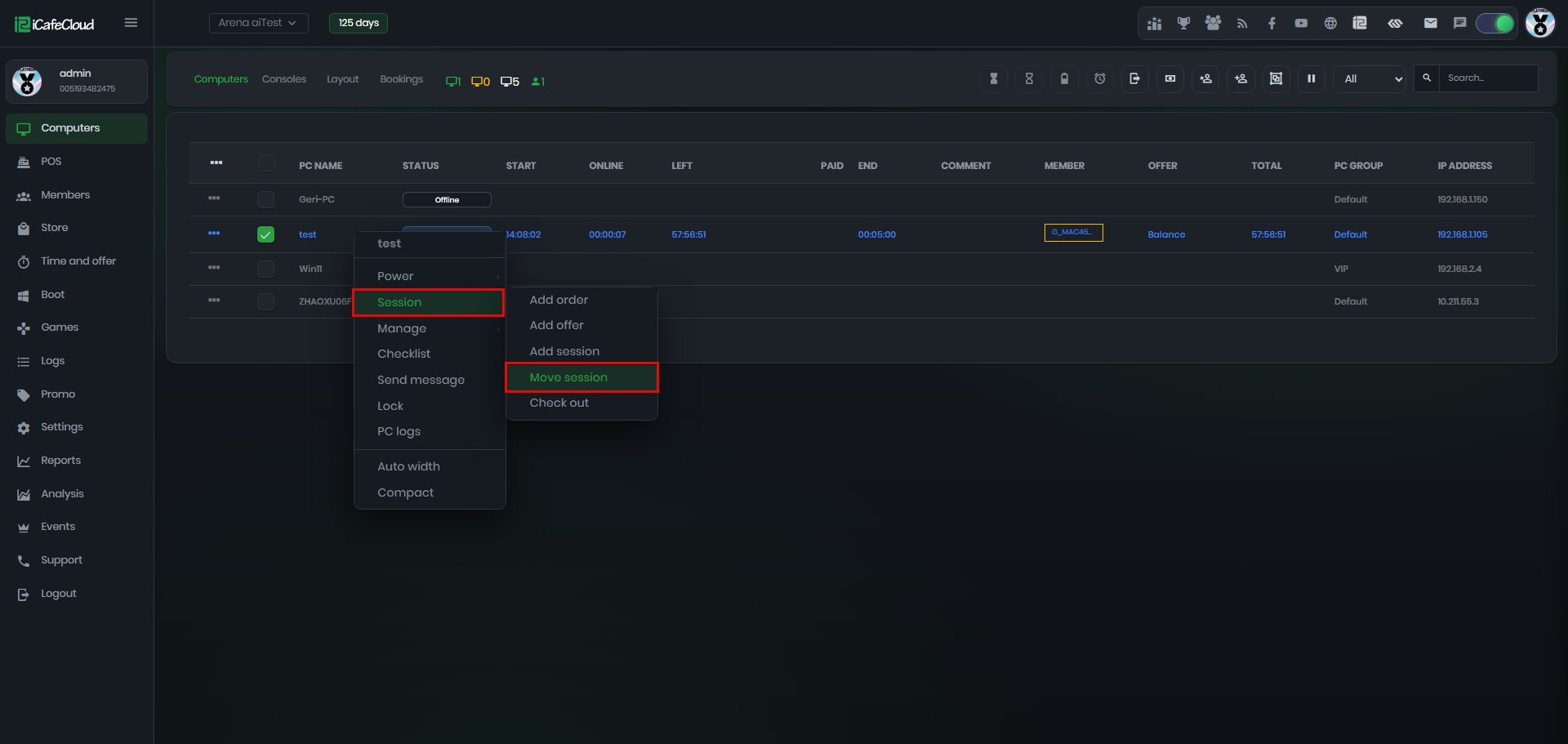
Task: Click the 125 days license button
Action: [359, 23]
